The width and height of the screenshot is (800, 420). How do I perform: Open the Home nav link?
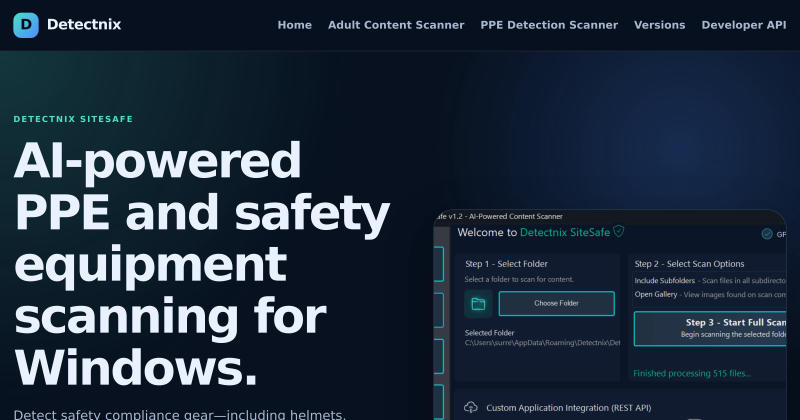pos(294,25)
